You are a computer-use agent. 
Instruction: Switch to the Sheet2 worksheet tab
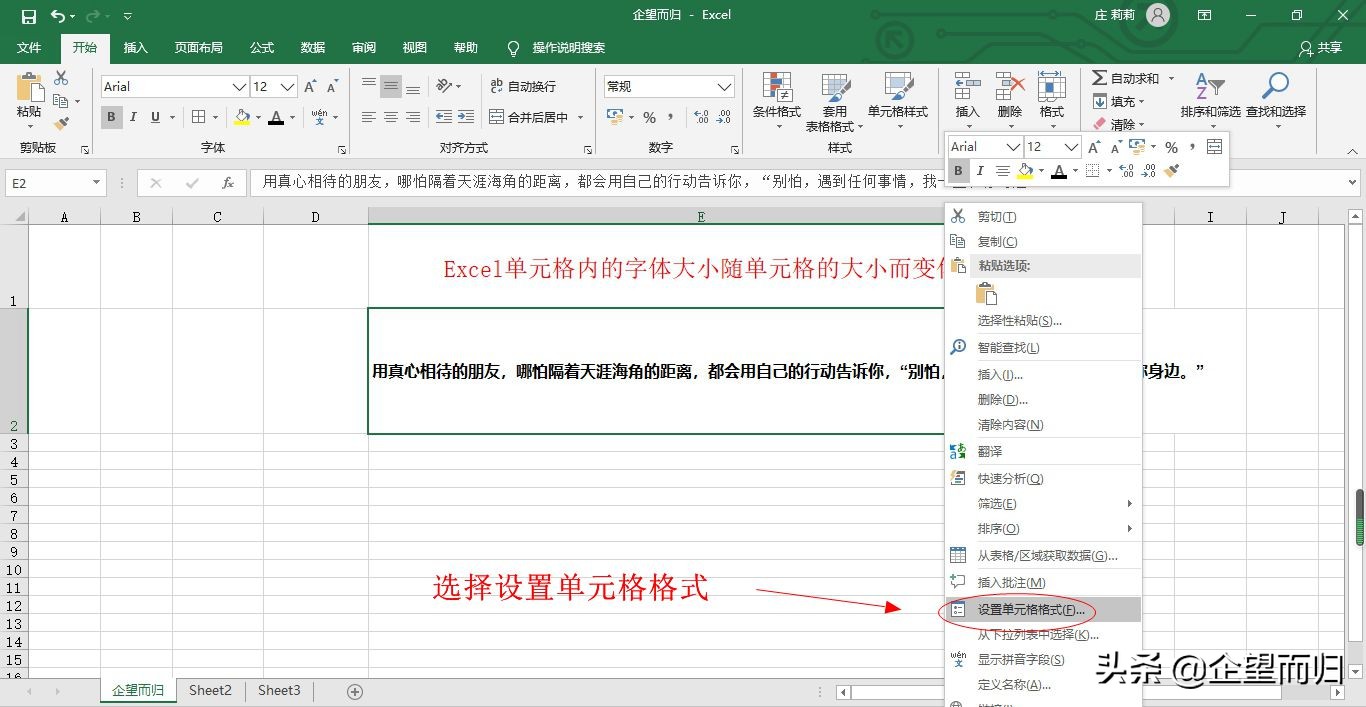click(x=209, y=690)
